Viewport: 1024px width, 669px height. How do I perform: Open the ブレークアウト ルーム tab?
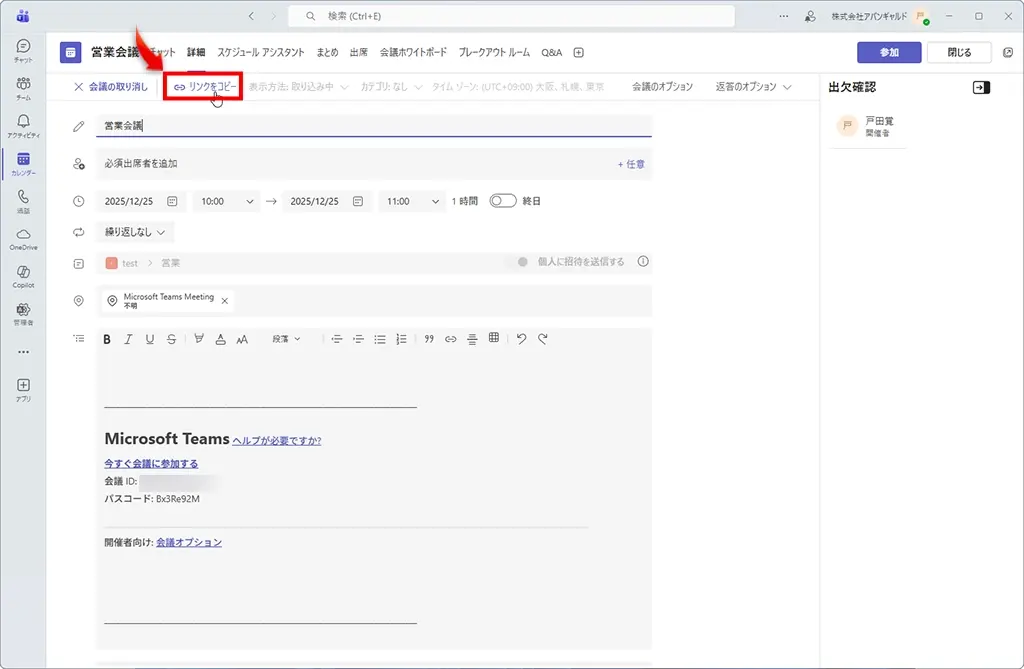[x=495, y=52]
